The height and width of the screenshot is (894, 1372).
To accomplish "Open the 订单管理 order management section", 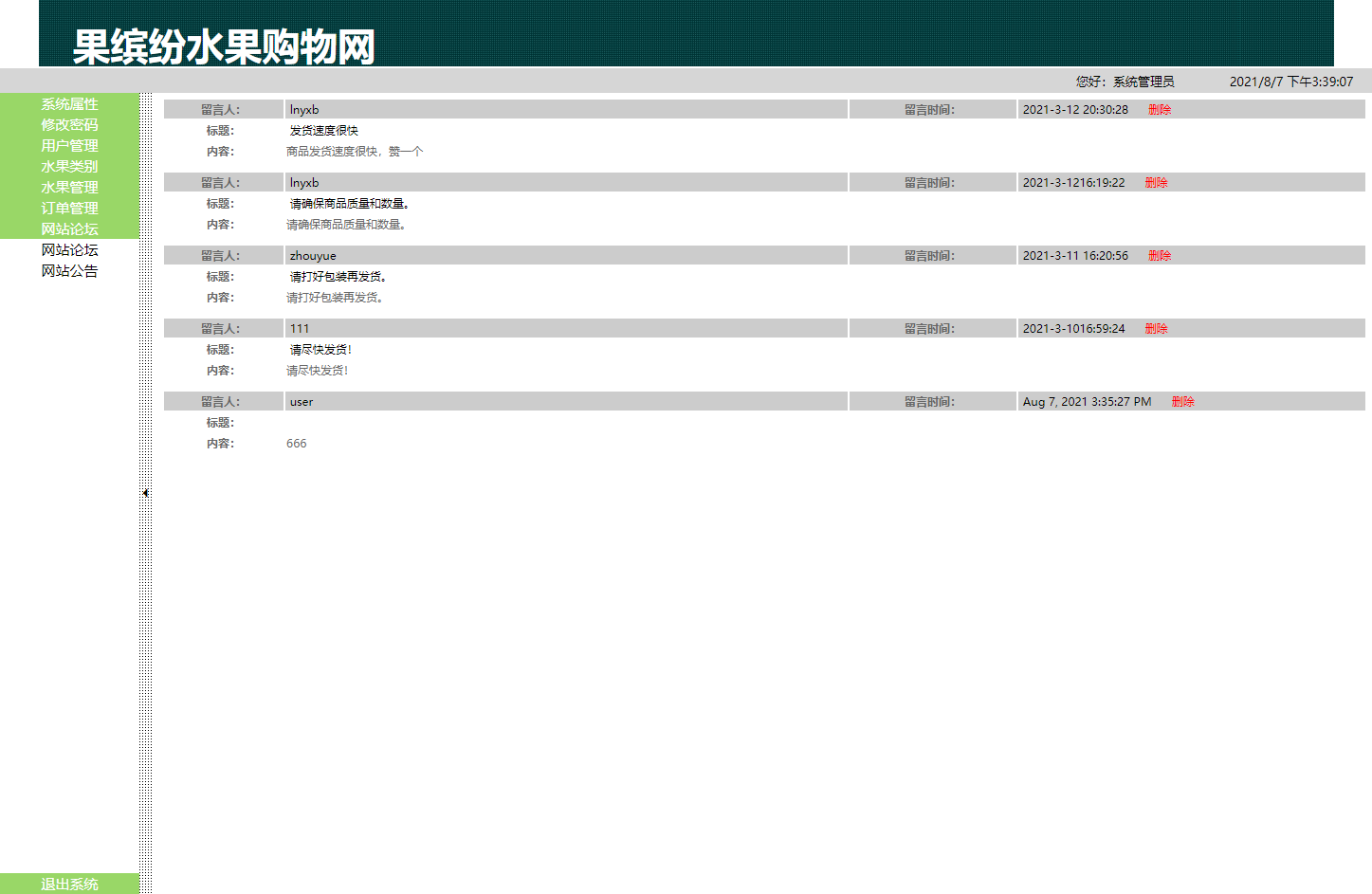I will coord(68,208).
